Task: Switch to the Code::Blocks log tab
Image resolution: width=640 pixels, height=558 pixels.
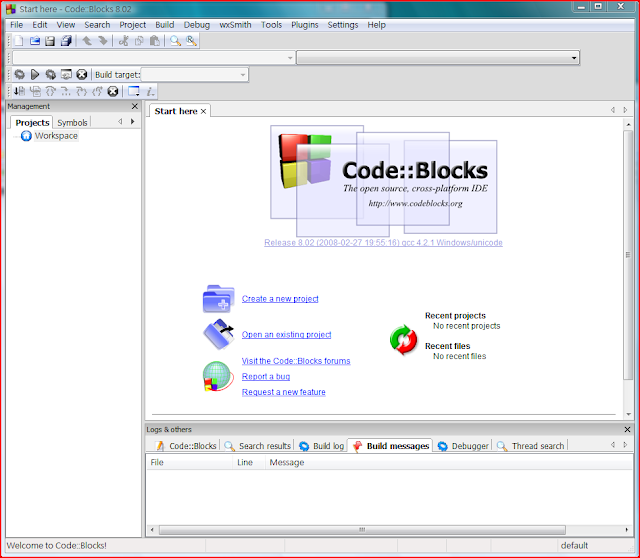Action: [x=186, y=446]
